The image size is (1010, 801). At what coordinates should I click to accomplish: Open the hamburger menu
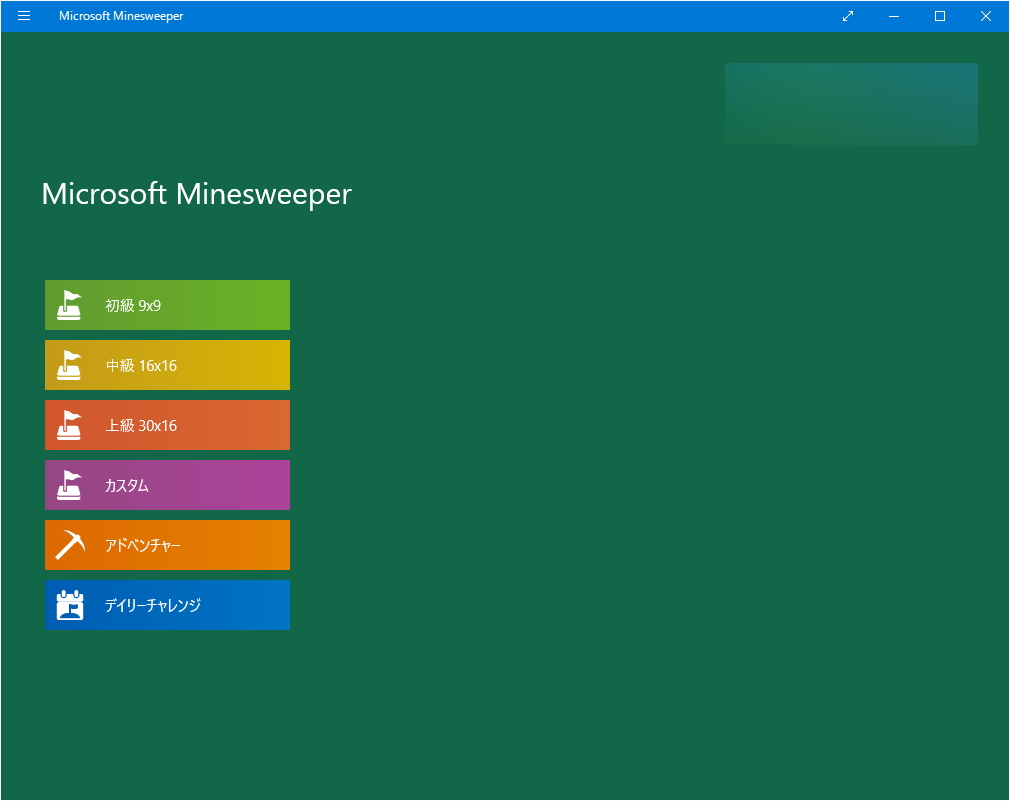(23, 16)
